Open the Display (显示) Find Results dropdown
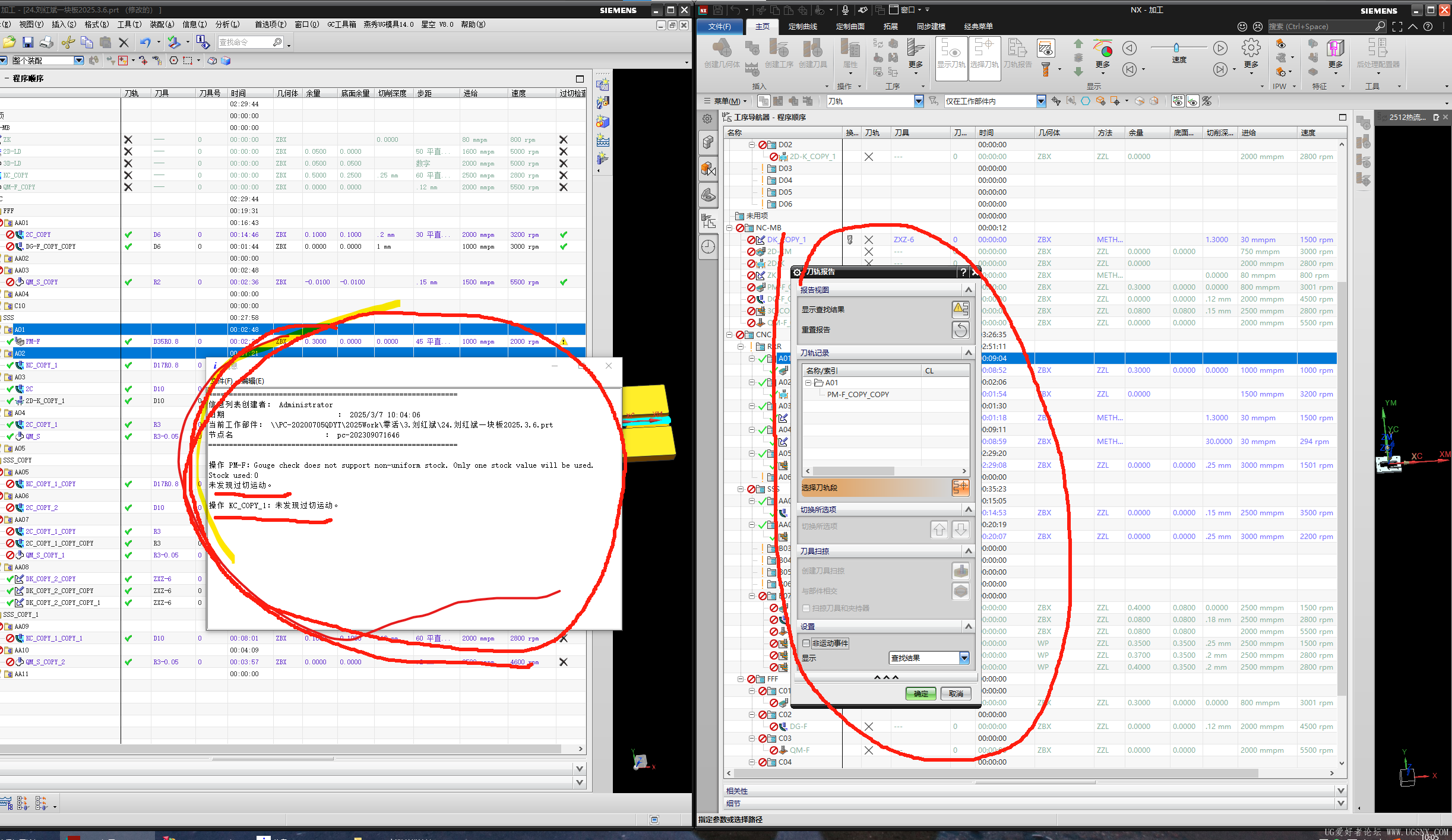 pos(964,658)
